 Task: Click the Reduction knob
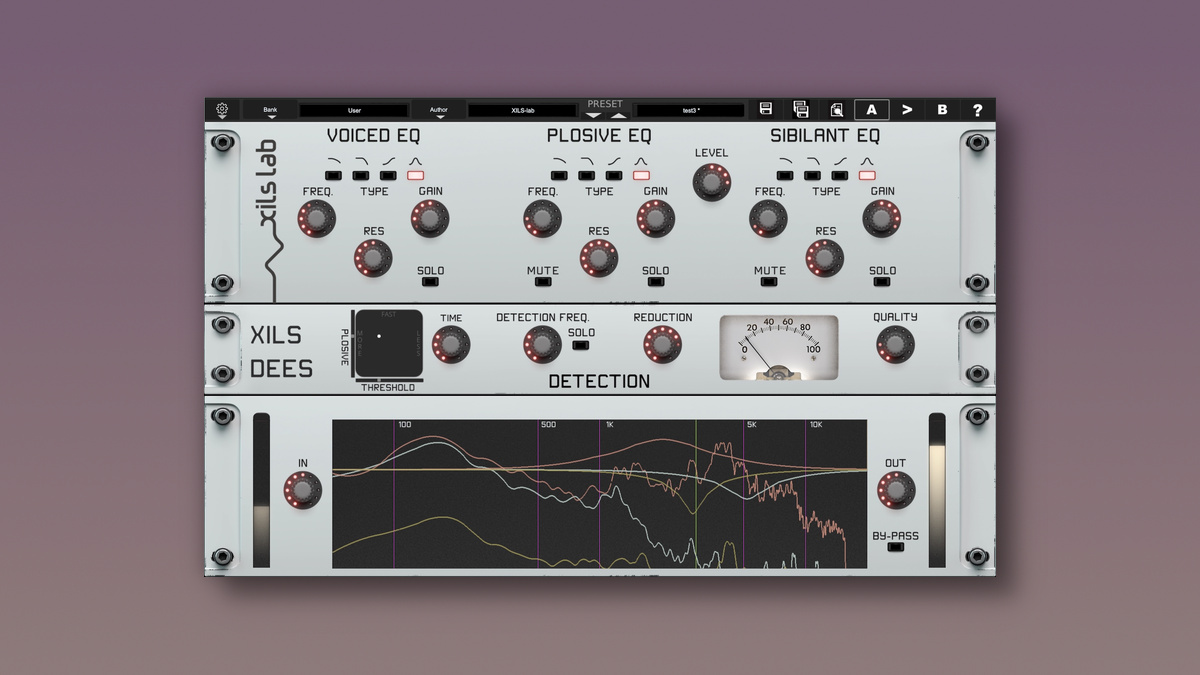click(662, 345)
